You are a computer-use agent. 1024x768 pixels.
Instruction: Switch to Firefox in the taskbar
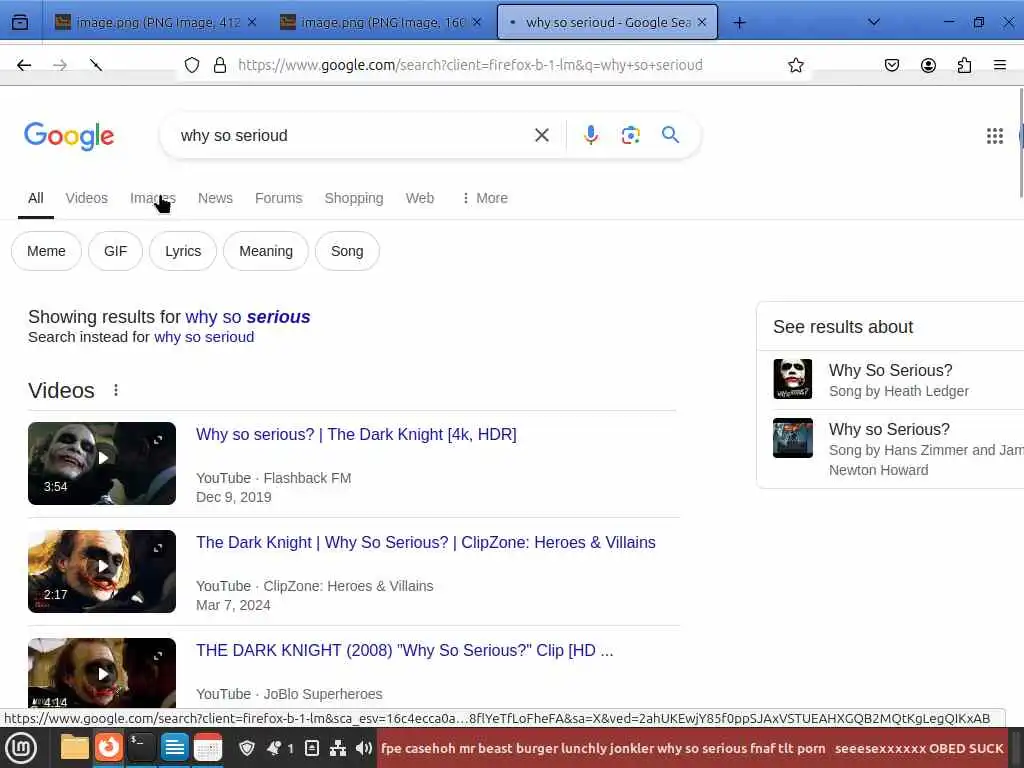coord(108,748)
